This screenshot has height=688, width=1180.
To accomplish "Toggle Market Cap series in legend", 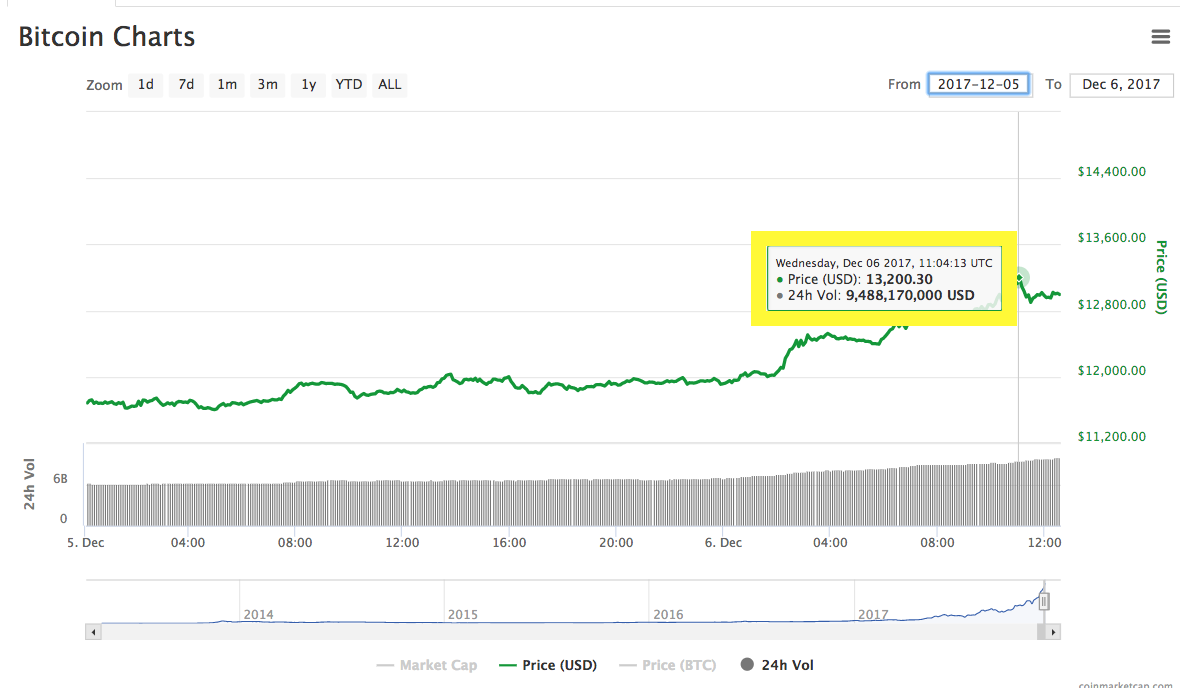I will 427,665.
